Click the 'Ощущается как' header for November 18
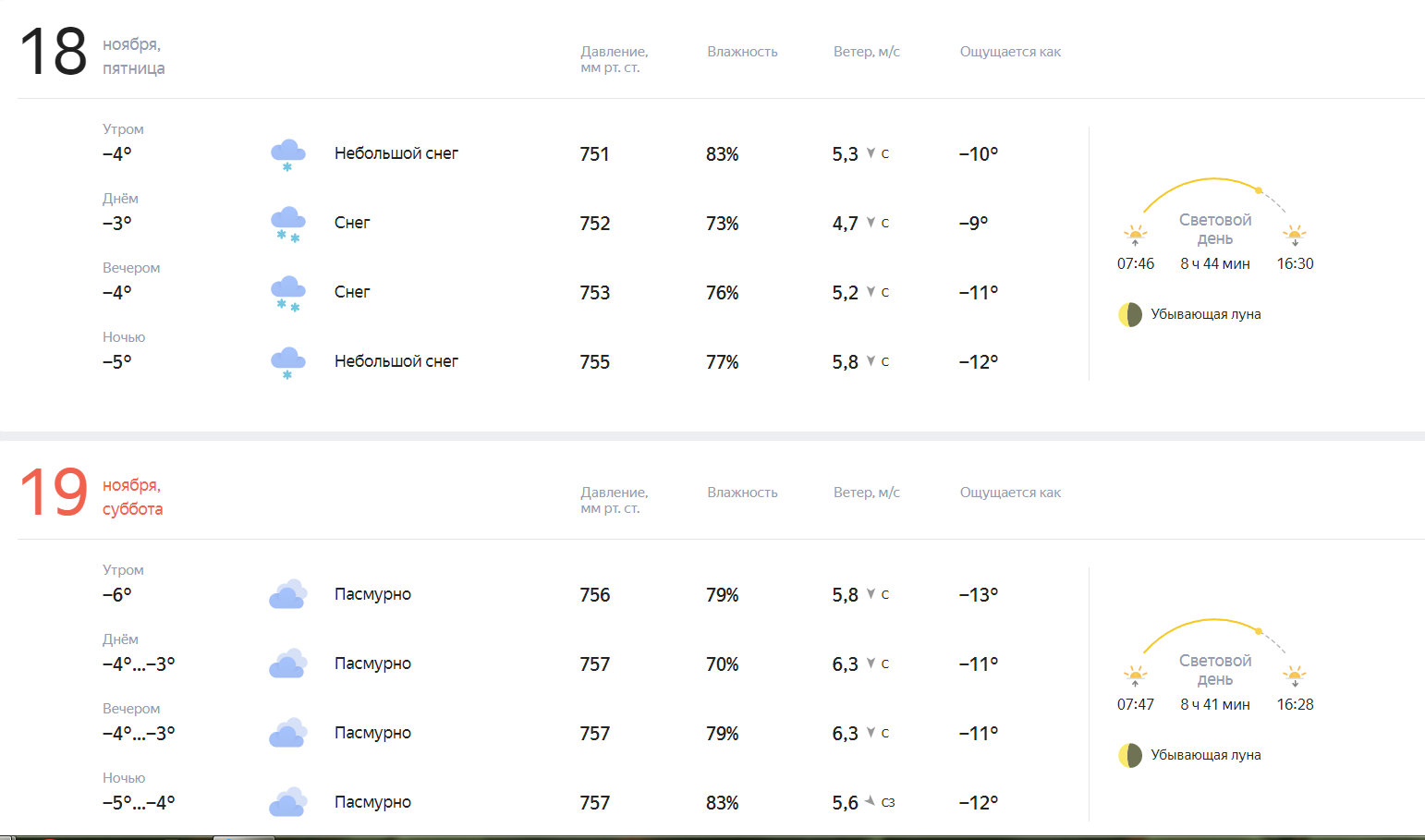The height and width of the screenshot is (840, 1425). click(x=1010, y=52)
